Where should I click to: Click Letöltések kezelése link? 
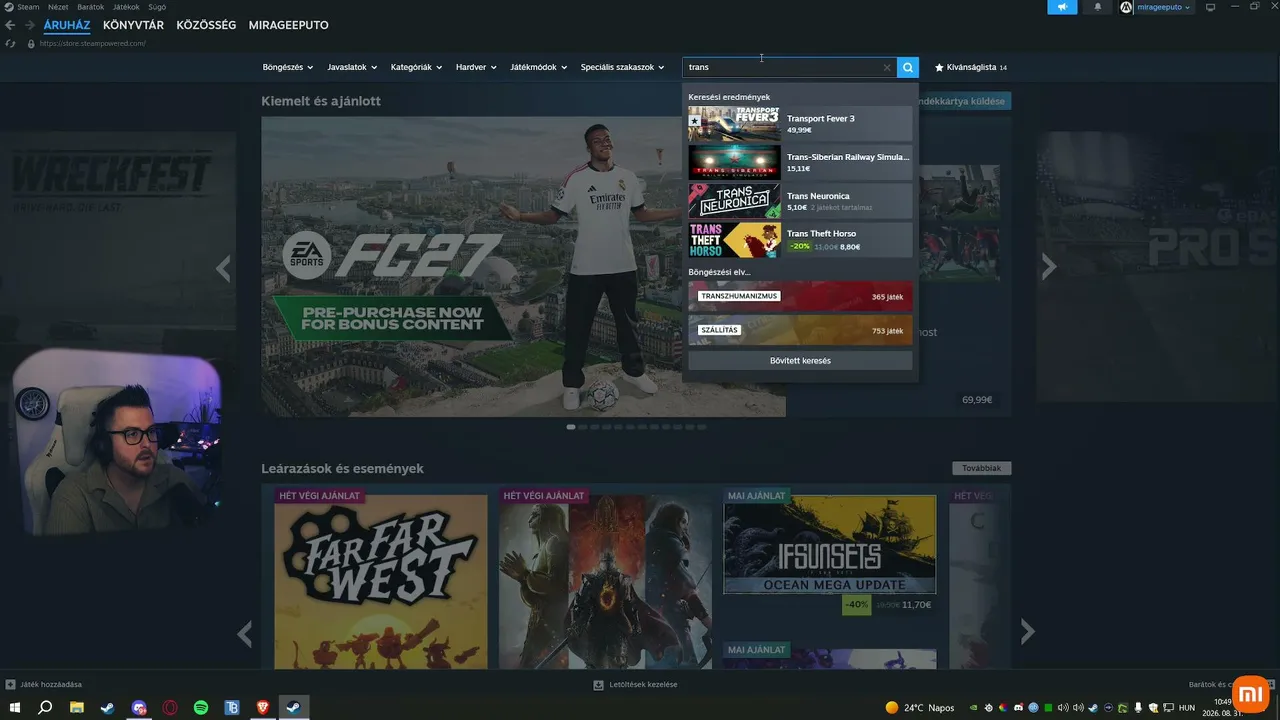[642, 685]
